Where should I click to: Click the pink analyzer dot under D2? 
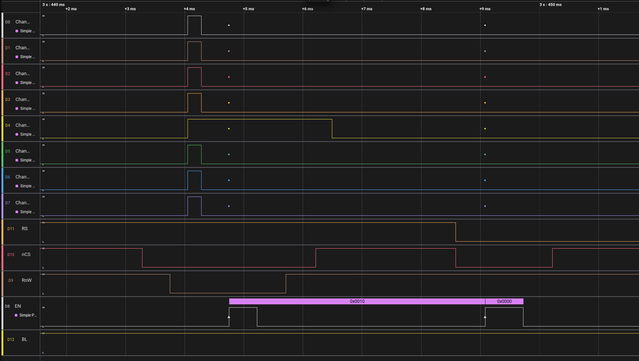pos(17,83)
